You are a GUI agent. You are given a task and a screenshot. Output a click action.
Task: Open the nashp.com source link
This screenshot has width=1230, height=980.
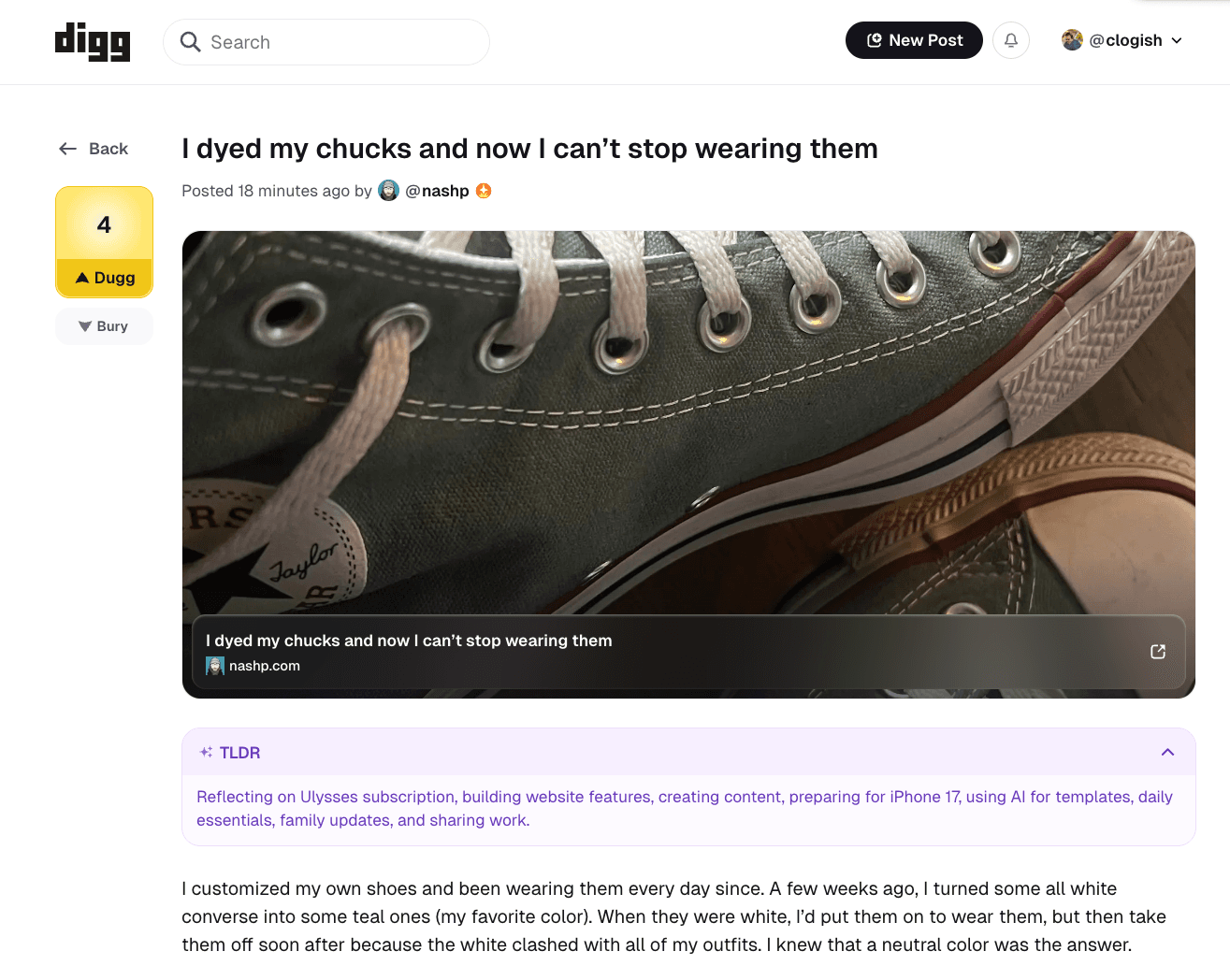click(265, 666)
